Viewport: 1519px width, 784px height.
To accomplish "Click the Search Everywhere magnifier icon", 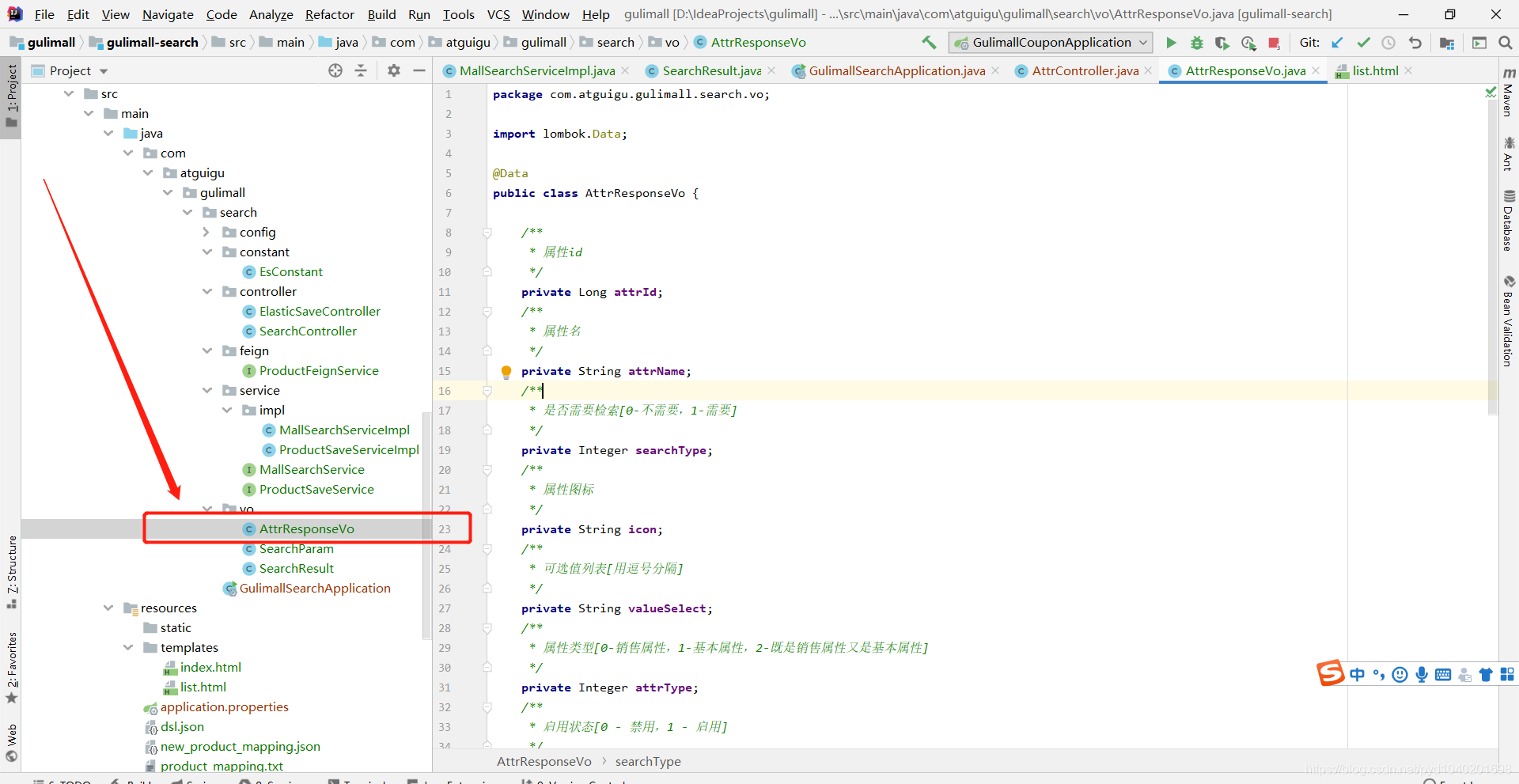I will point(1506,43).
